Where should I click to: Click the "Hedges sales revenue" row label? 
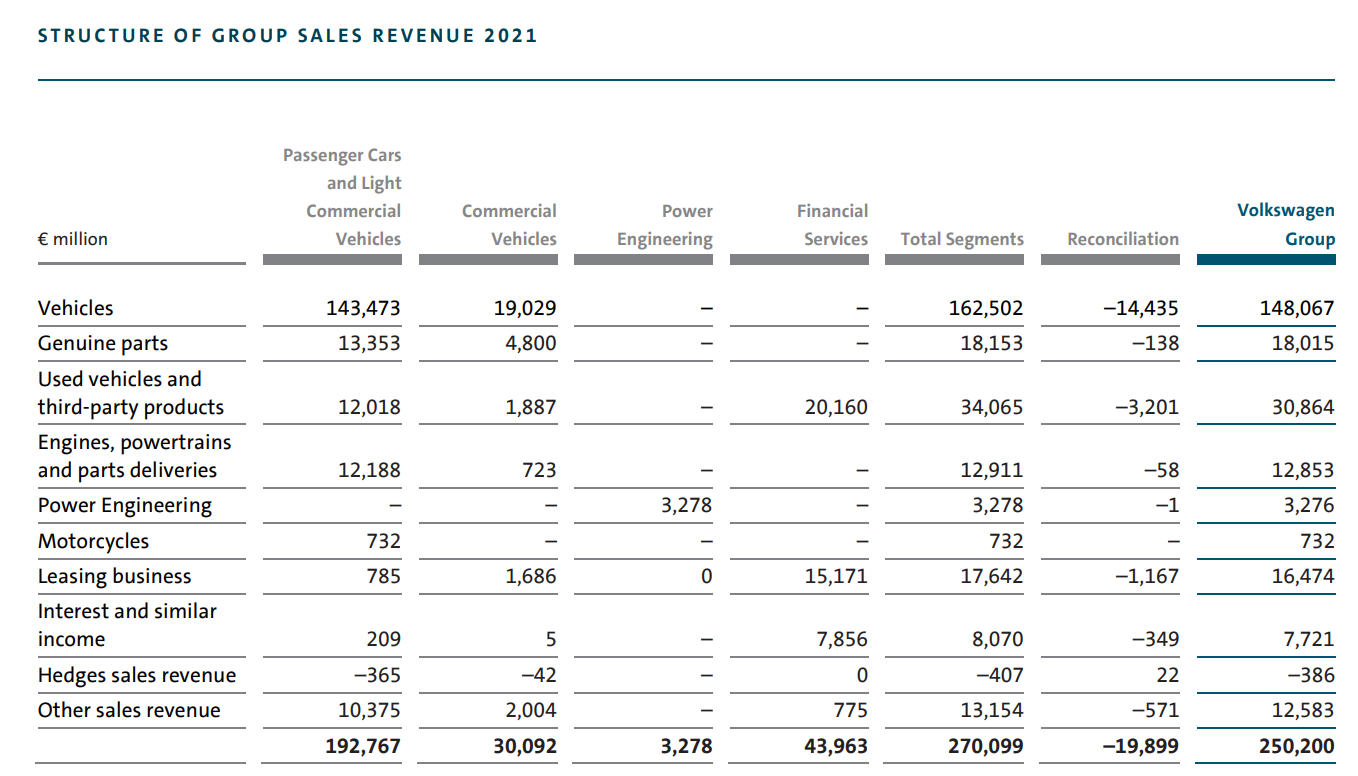[137, 675]
